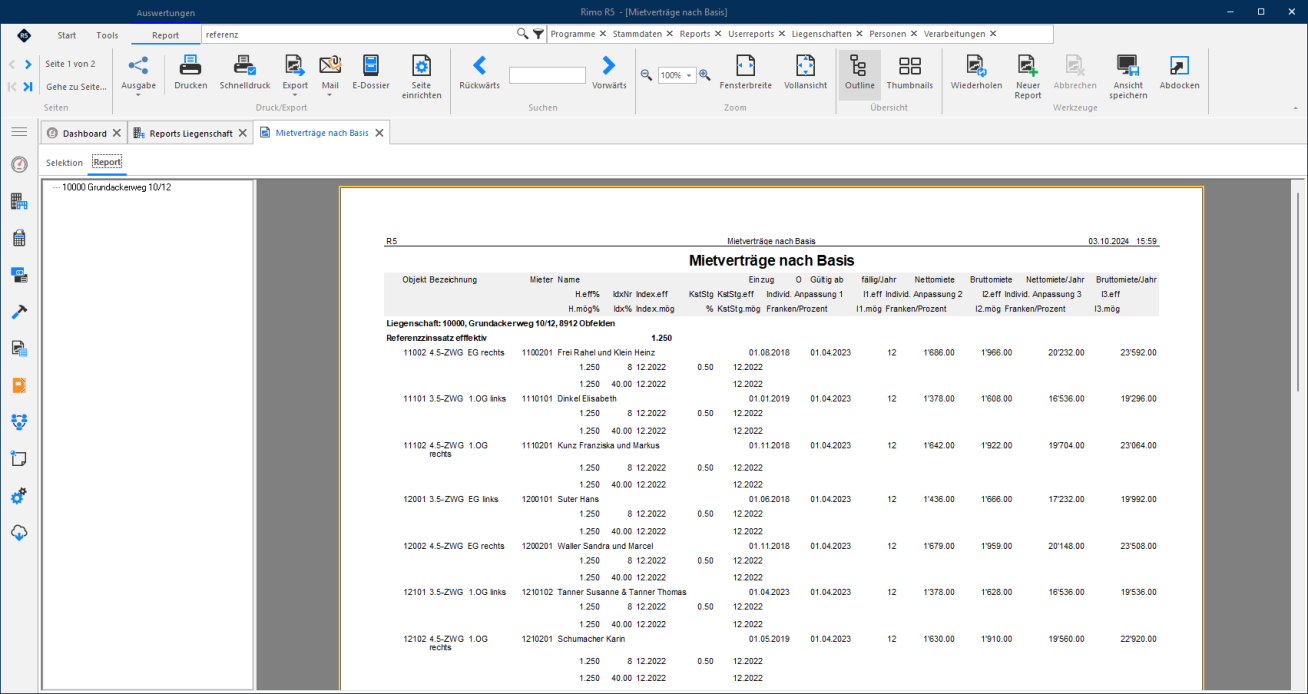
Task: Zoom out with the minus magnifier
Action: [646, 75]
